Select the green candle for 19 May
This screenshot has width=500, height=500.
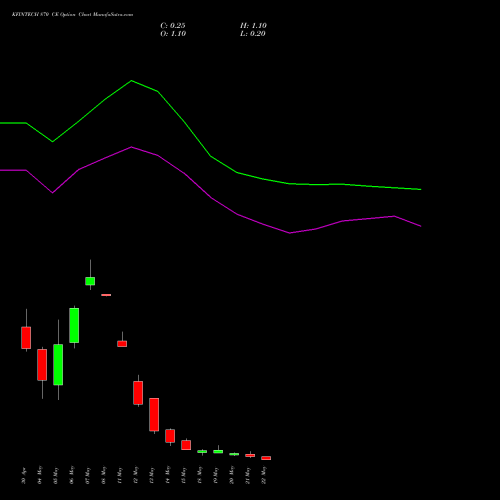pos(218,451)
